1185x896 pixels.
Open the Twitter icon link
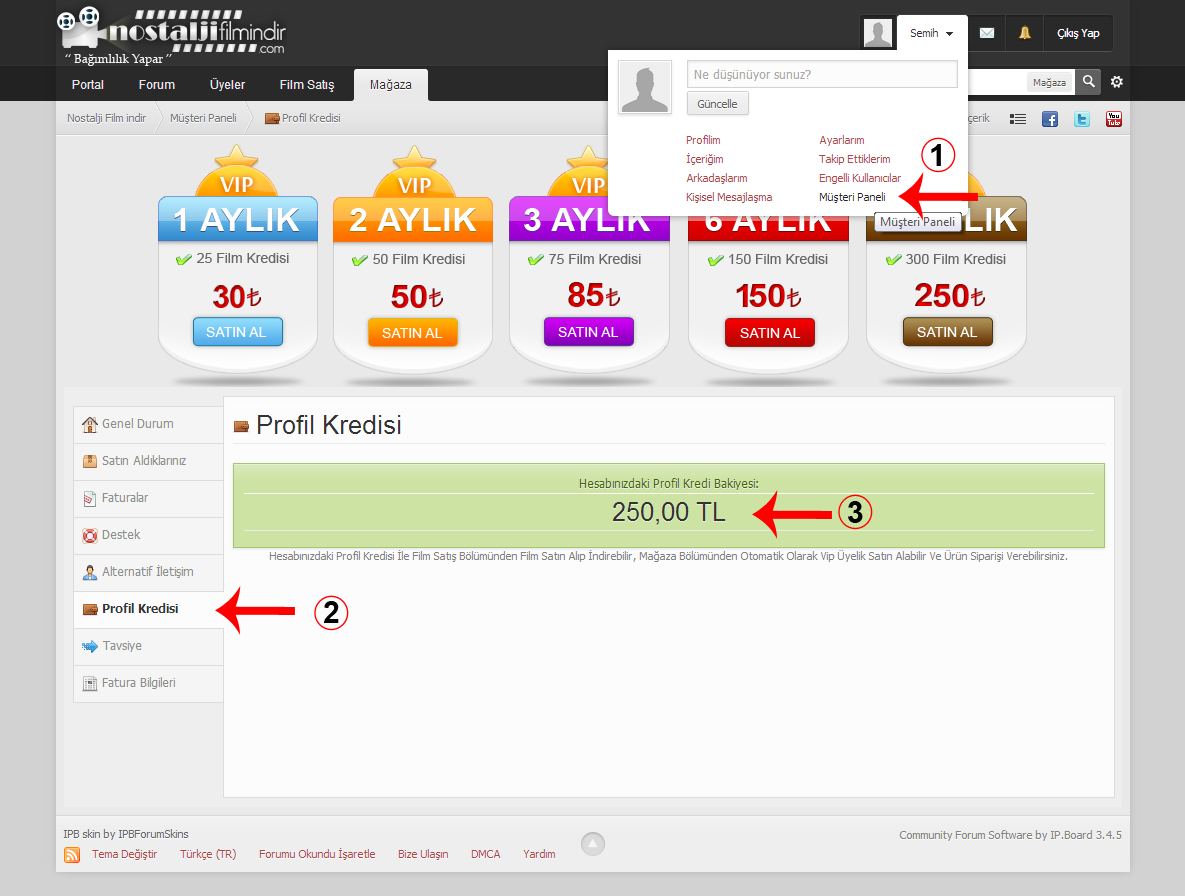click(x=1081, y=119)
